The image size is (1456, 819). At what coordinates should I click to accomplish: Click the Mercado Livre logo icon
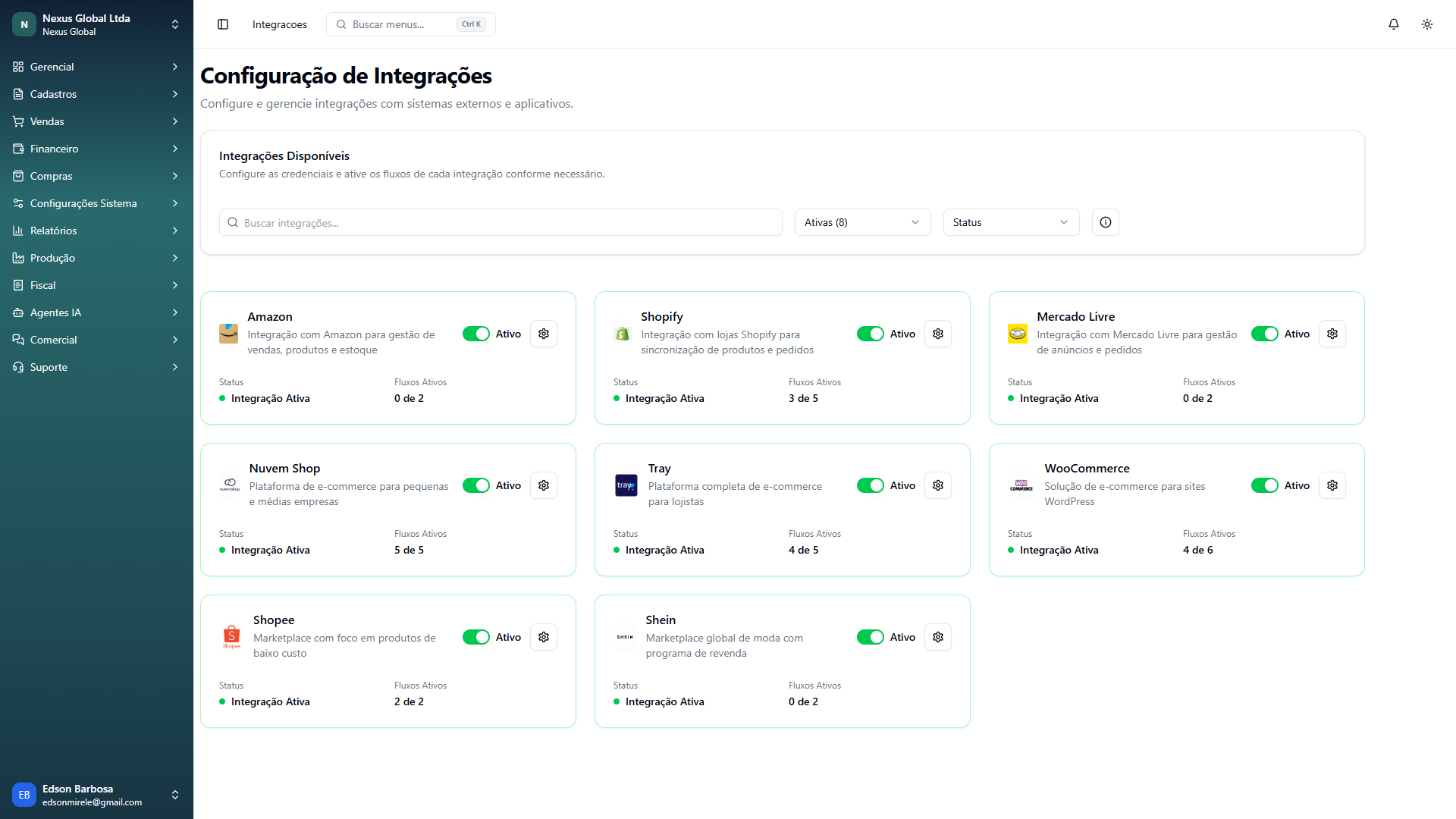[1018, 334]
